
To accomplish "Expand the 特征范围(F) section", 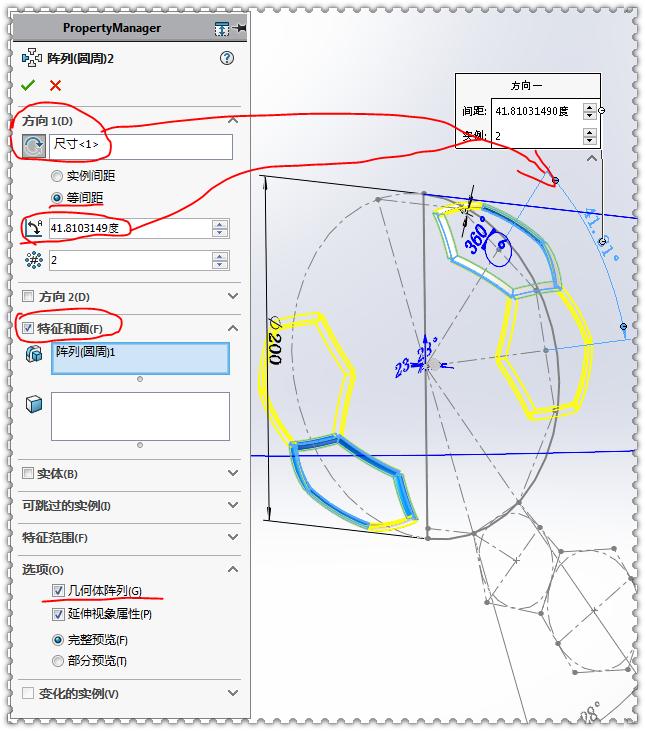I will click(x=233, y=537).
